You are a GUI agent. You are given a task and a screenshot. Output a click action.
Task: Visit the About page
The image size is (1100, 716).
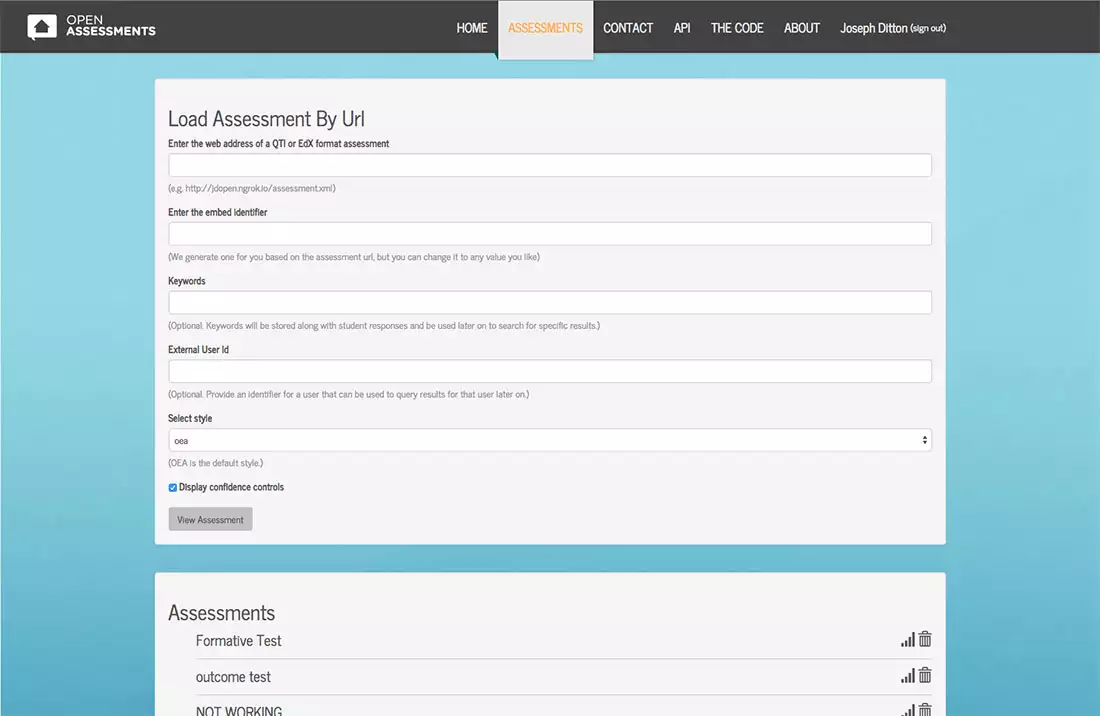tap(801, 28)
